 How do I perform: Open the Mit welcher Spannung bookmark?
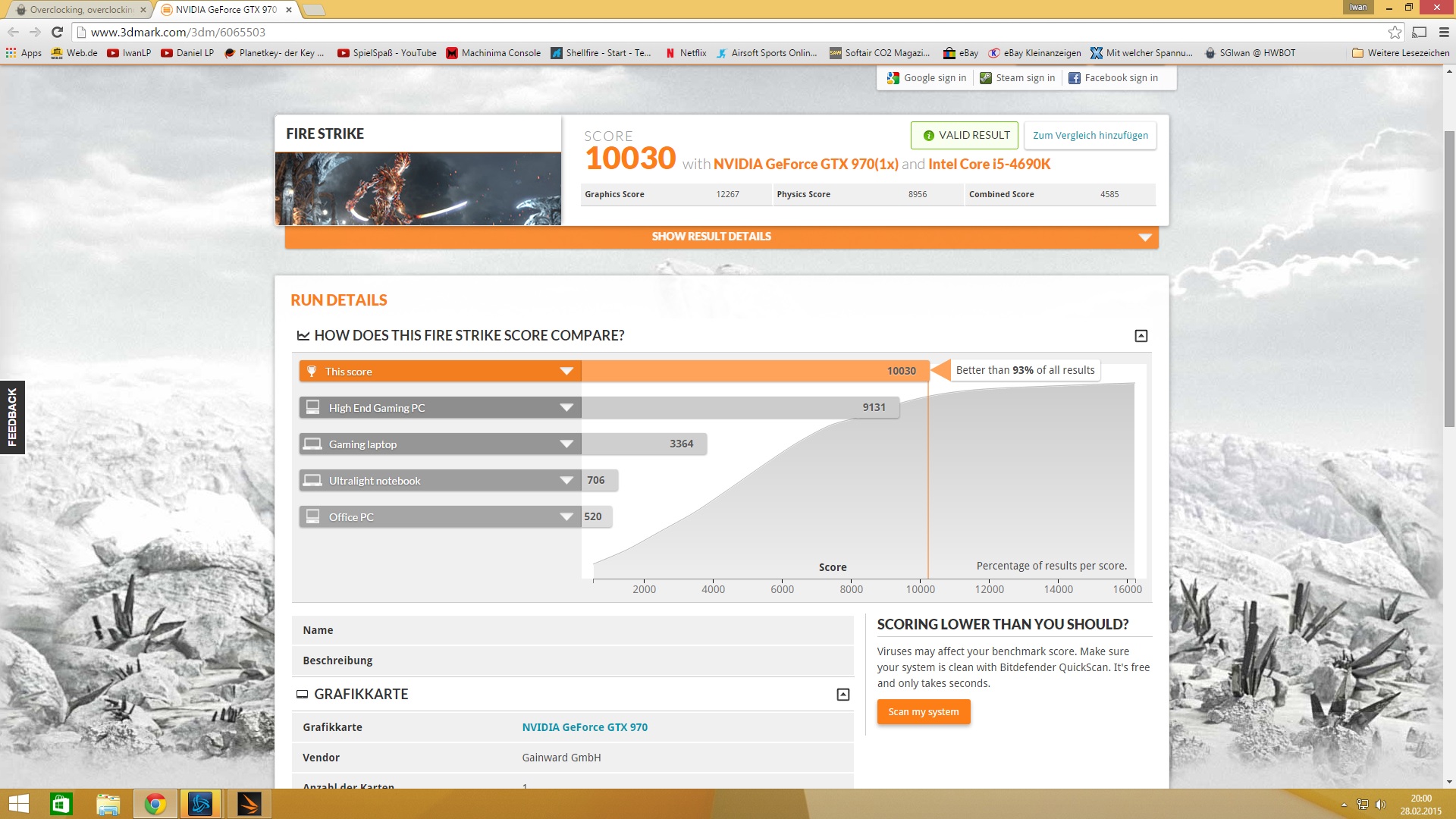(x=1141, y=53)
